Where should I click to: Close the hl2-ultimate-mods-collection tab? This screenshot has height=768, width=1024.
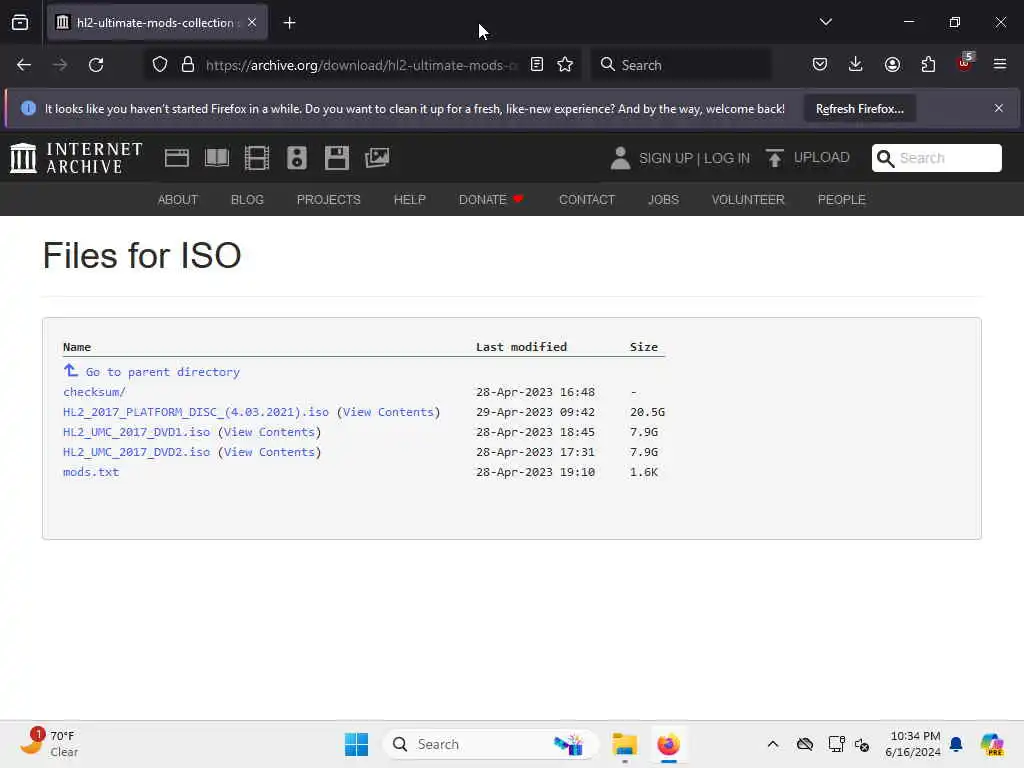point(252,23)
